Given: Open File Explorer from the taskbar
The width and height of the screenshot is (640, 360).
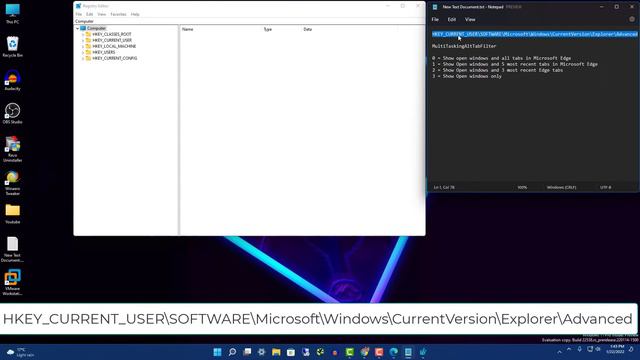Looking at the screenshot, I should (x=276, y=352).
